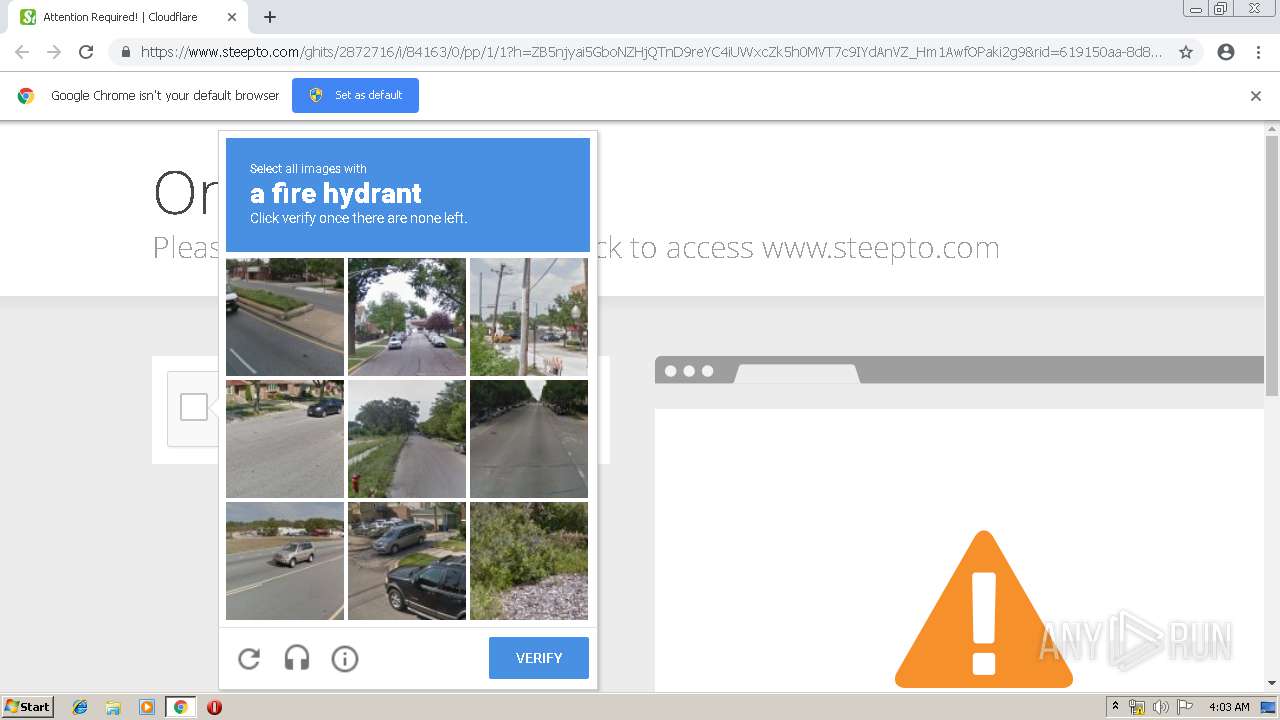Click the address bar URL
Viewport: 1280px width, 720px height.
pos(651,52)
